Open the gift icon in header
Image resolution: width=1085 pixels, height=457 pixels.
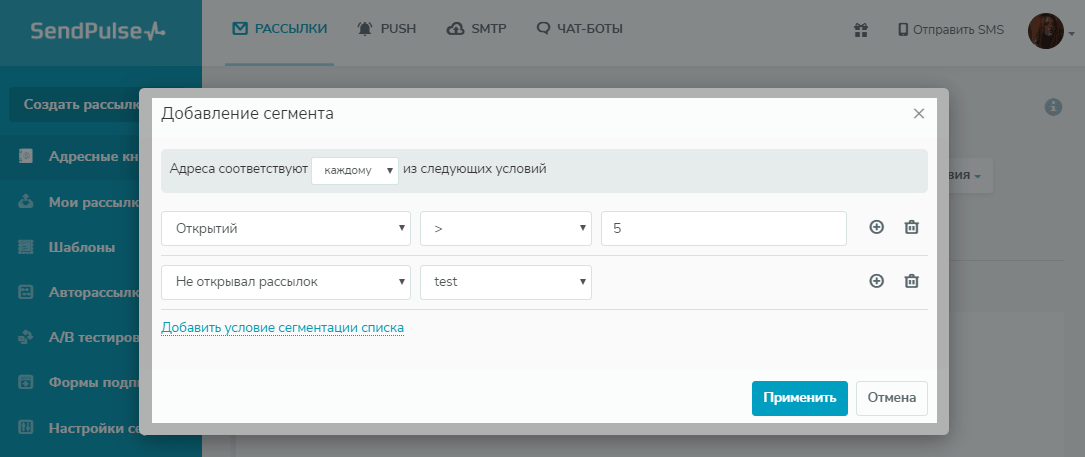click(x=860, y=30)
